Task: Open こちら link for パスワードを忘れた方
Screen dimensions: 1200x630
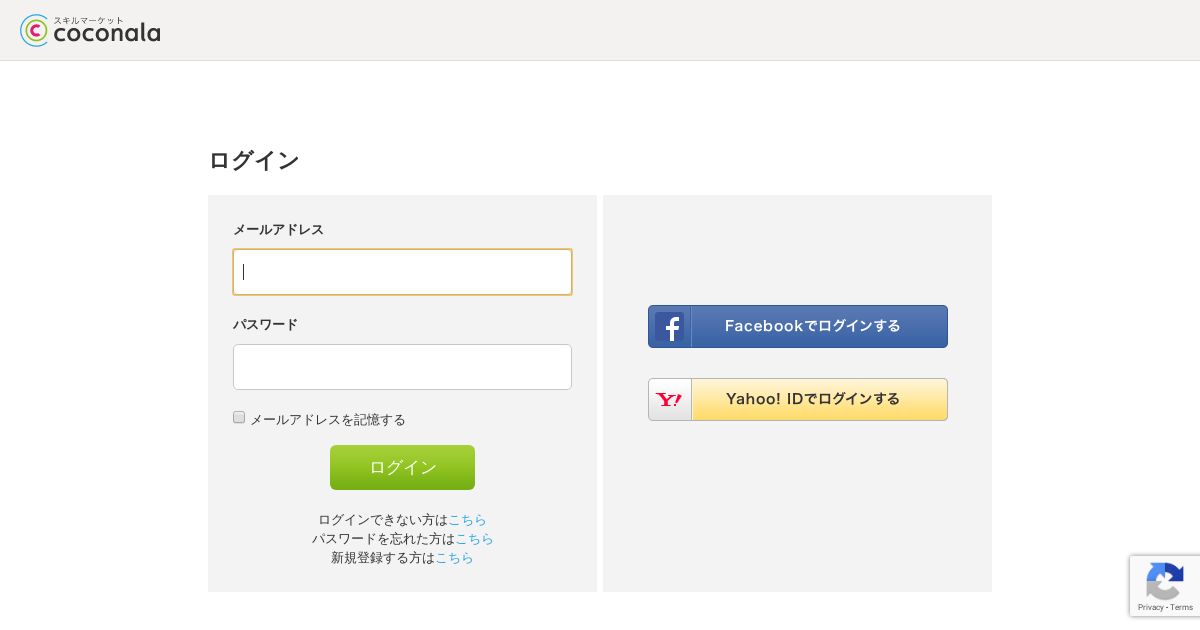Action: tap(474, 539)
